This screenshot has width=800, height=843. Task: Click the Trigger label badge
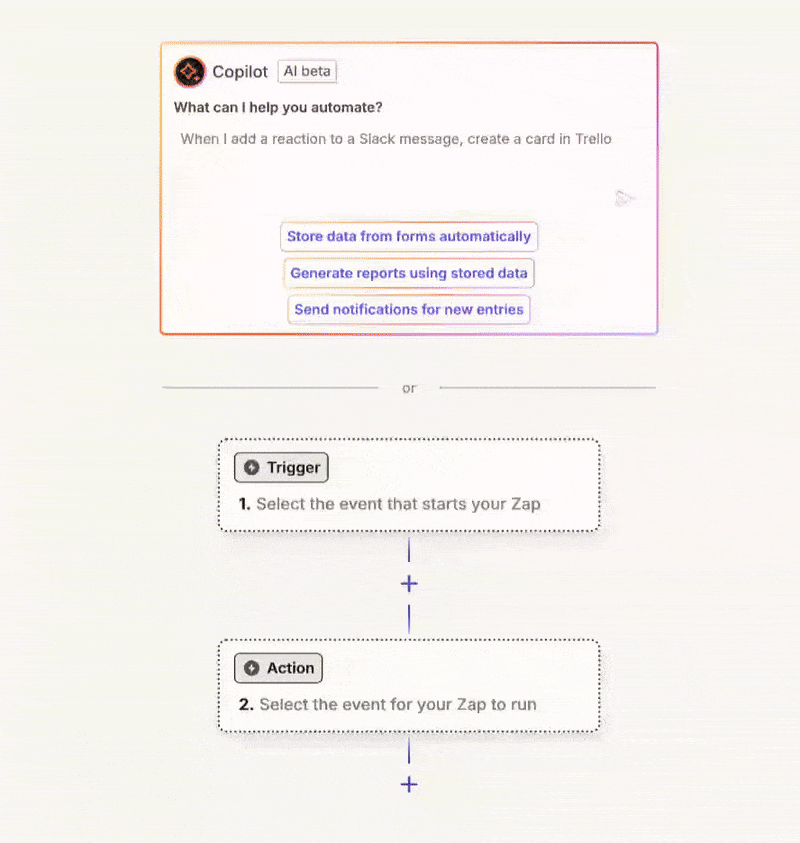(281, 467)
